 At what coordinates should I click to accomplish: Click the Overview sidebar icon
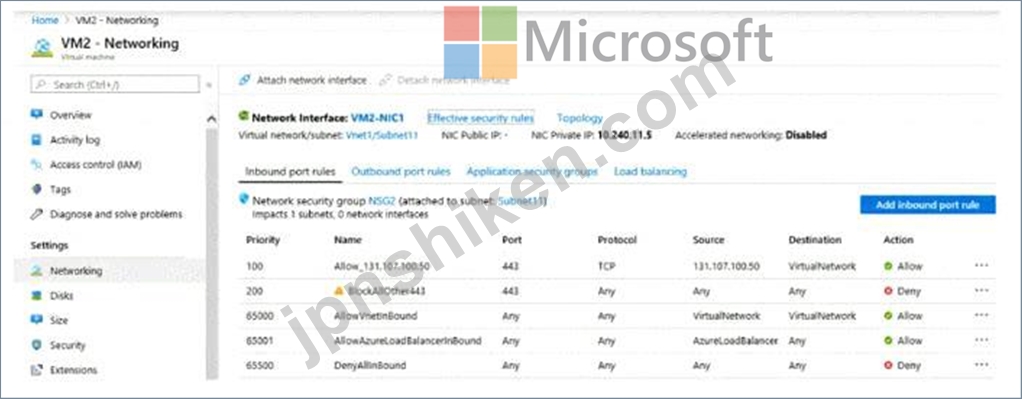[x=37, y=115]
